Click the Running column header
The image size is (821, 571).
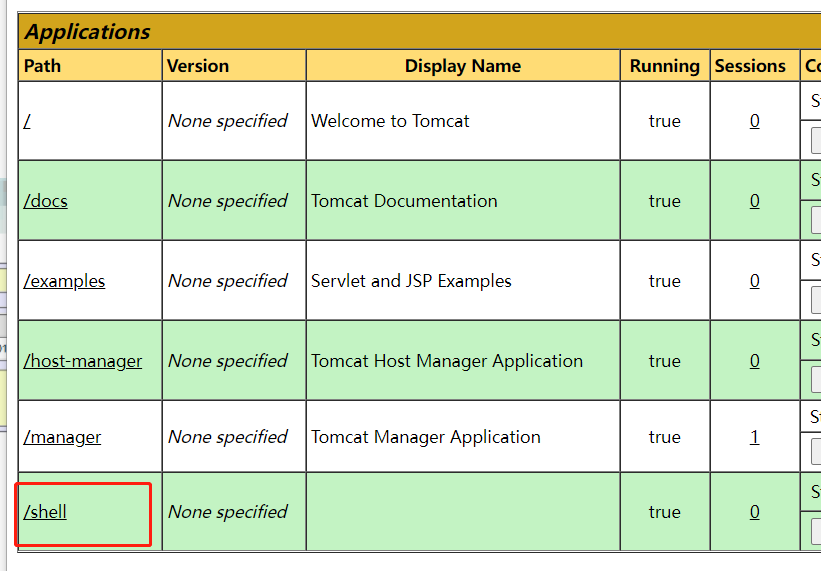pos(664,66)
